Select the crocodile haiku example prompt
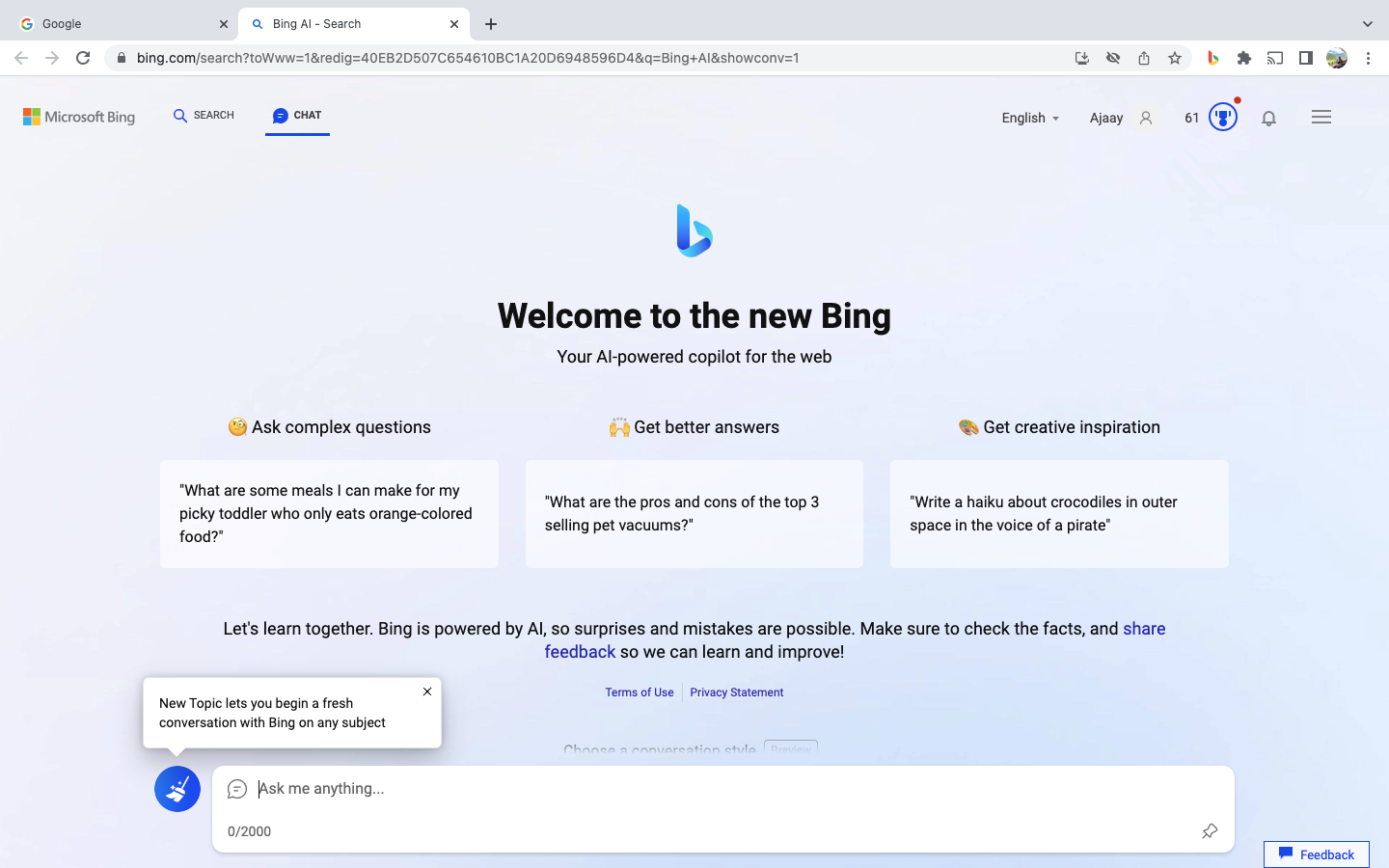 pyautogui.click(x=1059, y=514)
